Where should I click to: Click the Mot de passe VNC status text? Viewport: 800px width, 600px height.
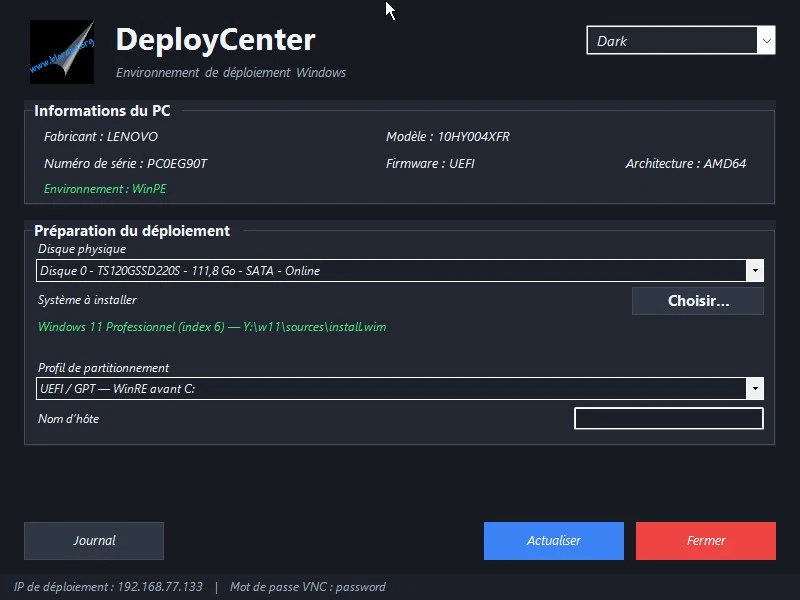tap(308, 587)
